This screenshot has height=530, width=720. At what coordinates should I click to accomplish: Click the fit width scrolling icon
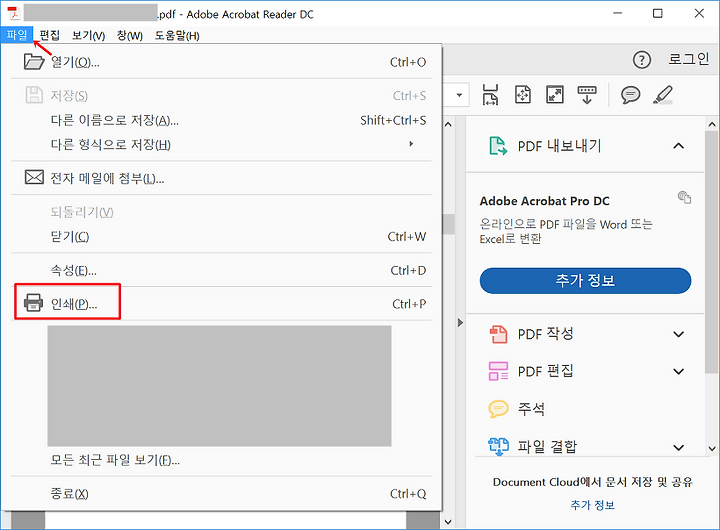490,95
